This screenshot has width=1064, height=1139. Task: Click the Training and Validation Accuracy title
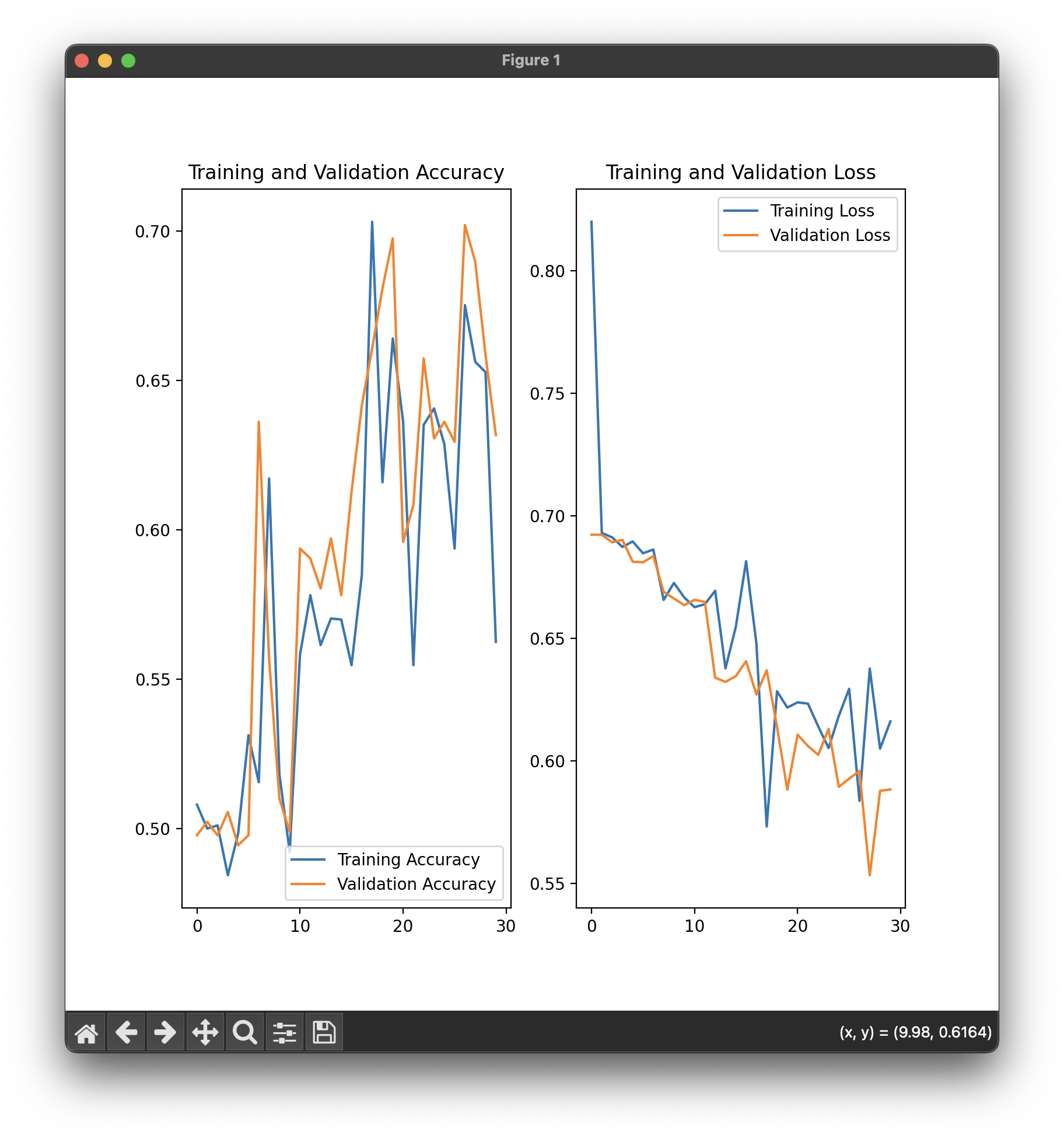coord(346,173)
